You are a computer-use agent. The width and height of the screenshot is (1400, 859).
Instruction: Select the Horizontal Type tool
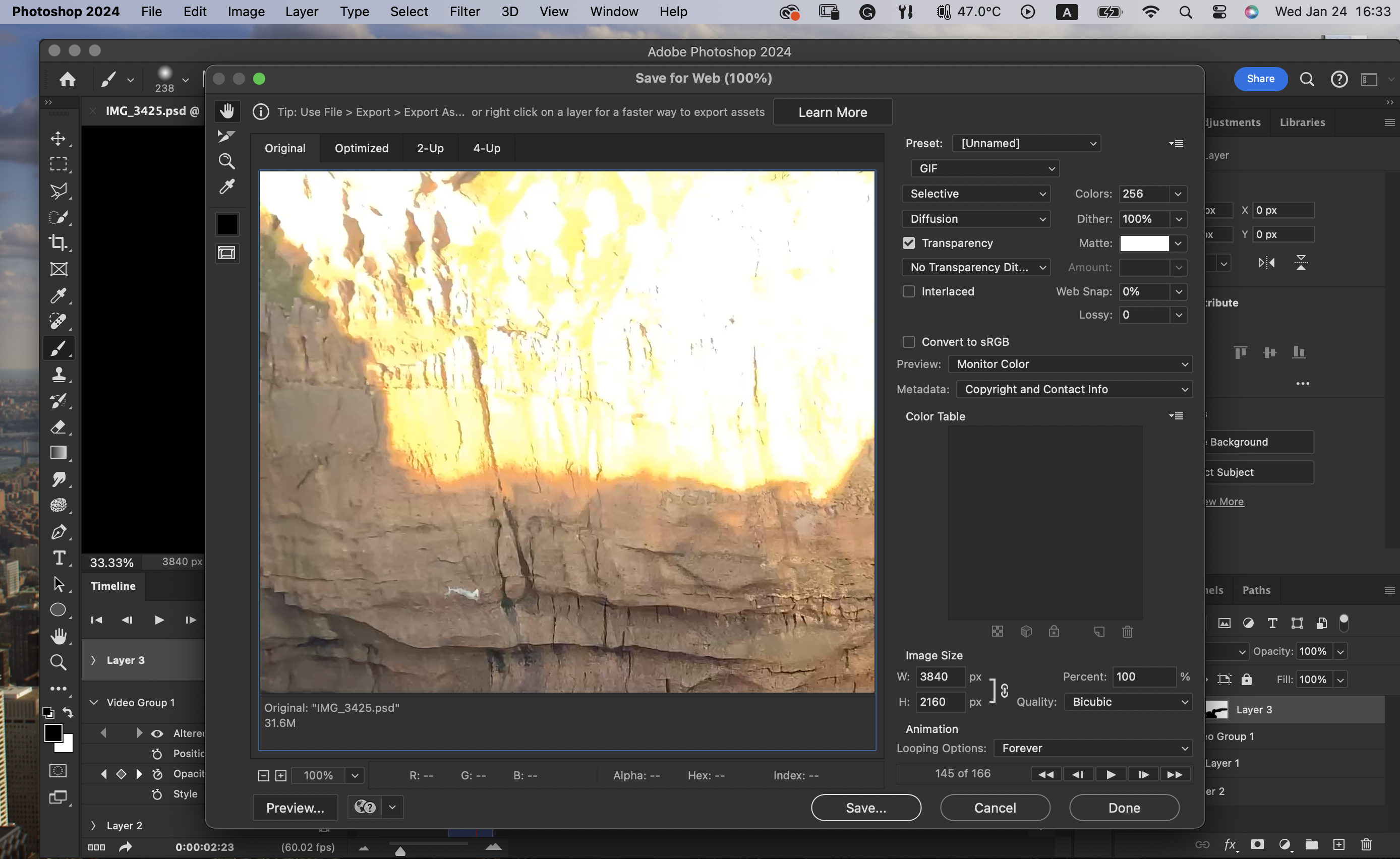[58, 558]
